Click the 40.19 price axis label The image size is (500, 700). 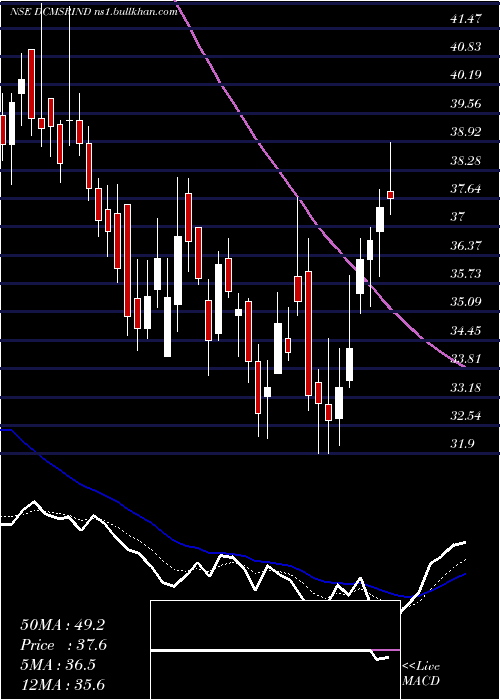(466, 75)
